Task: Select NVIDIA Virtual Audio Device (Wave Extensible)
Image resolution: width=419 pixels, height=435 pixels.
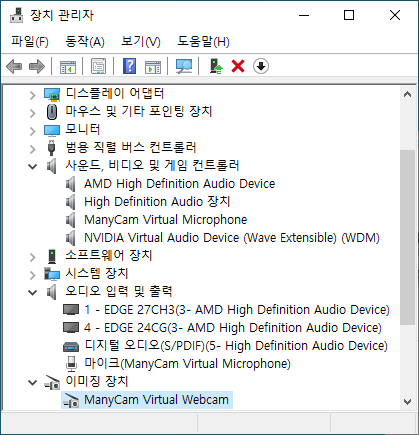Action: 232,238
